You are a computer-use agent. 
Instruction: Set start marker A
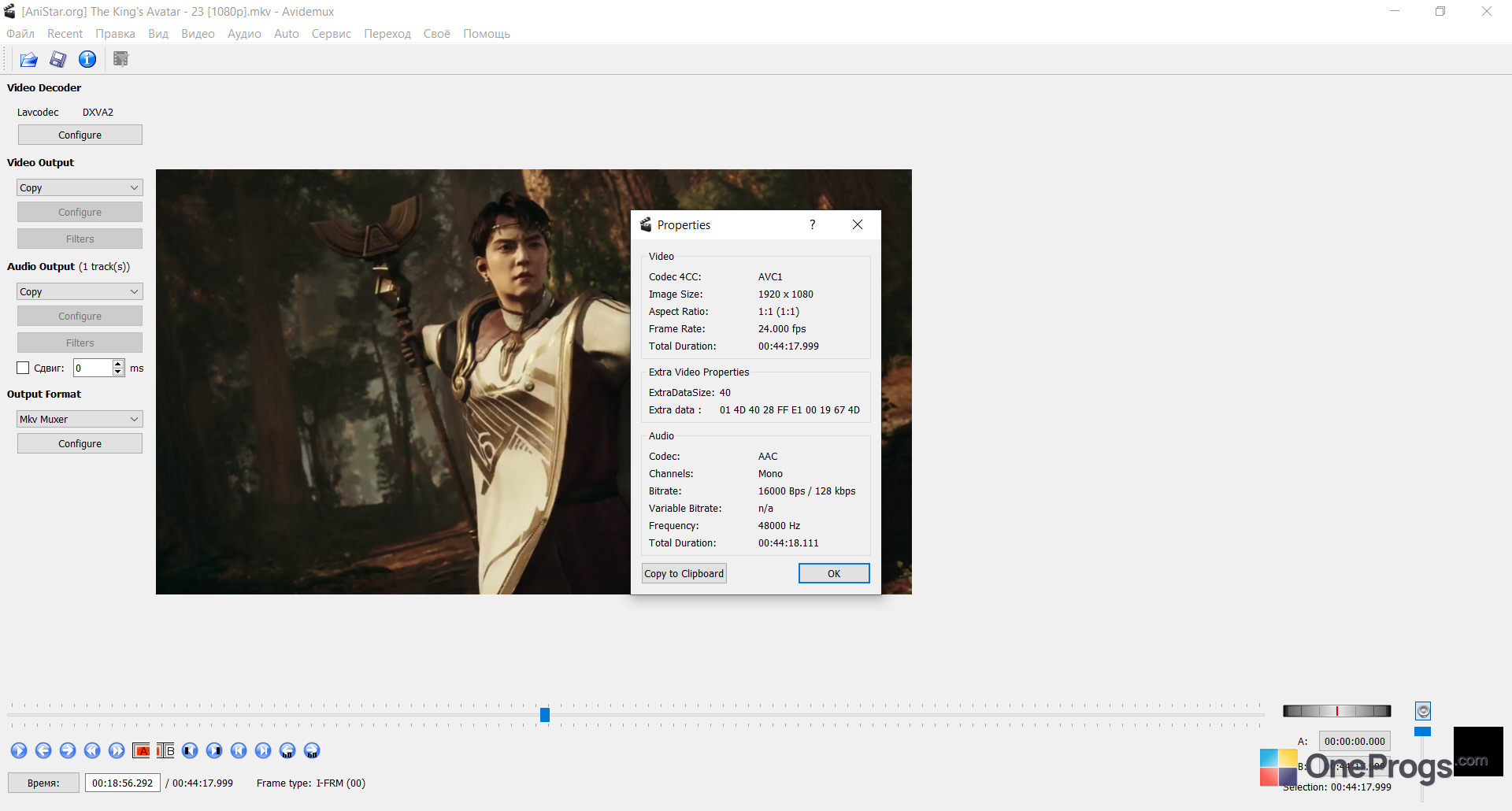pyautogui.click(x=142, y=750)
